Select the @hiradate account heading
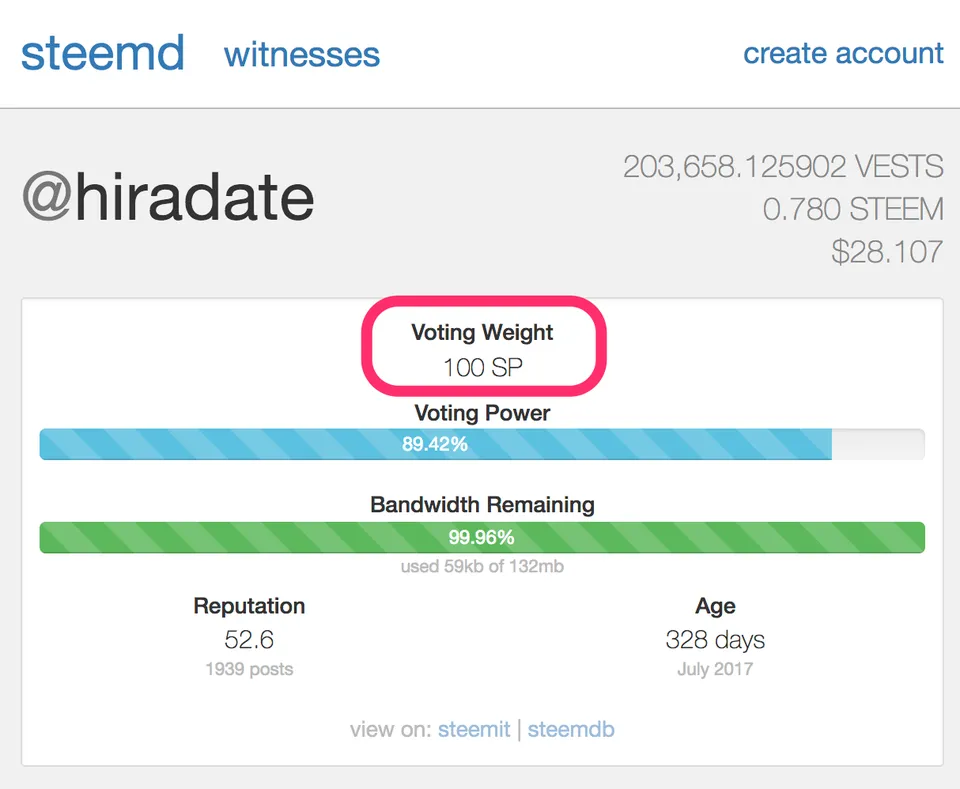Viewport: 960px width, 789px height. 168,197
